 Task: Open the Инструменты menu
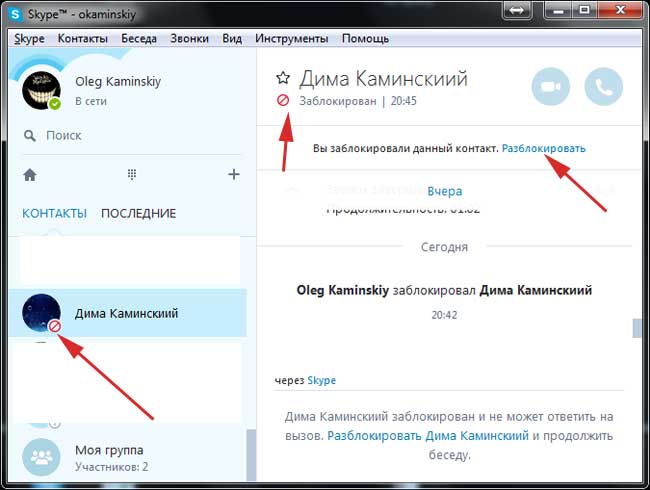coord(291,39)
